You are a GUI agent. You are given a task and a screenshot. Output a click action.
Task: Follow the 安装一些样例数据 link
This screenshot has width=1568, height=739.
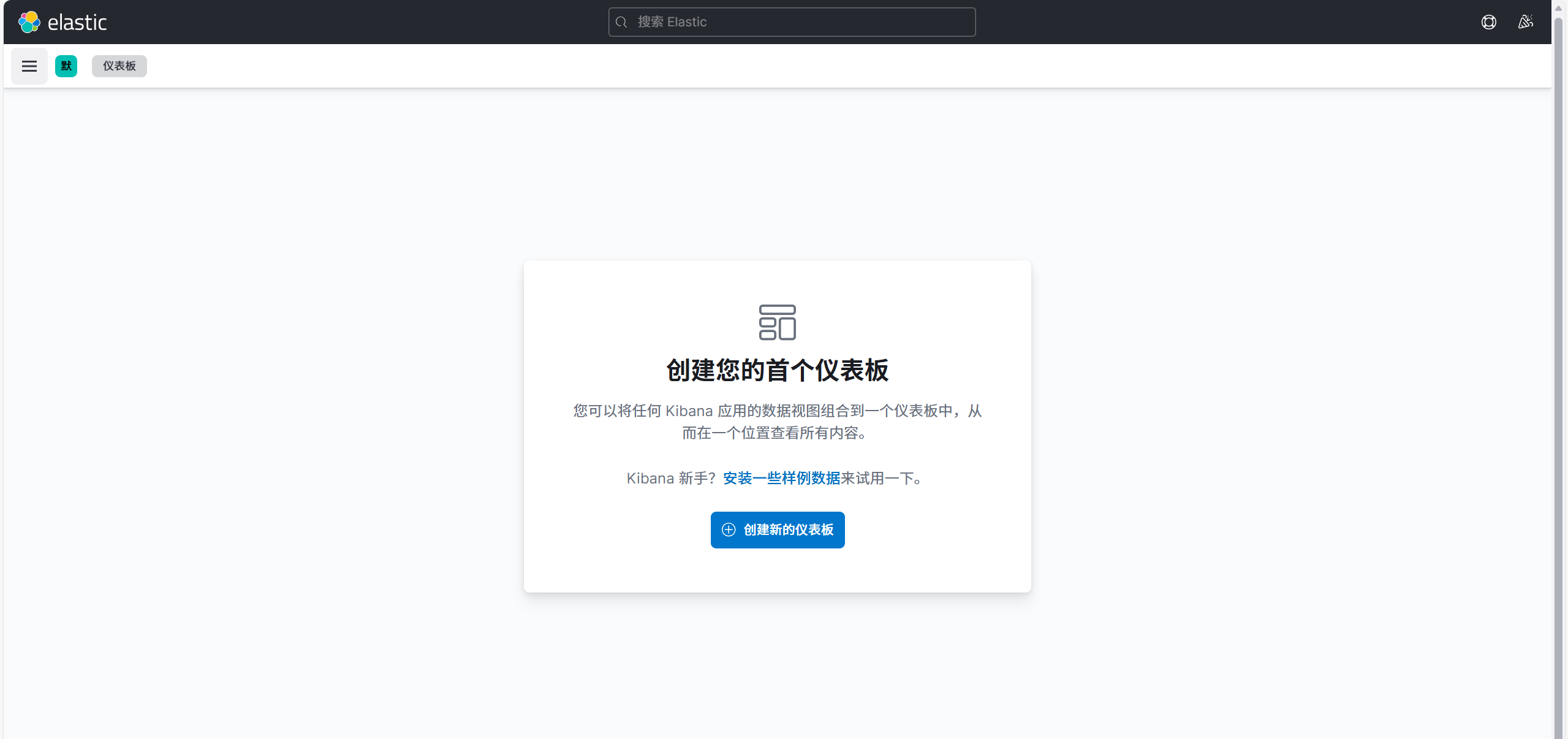coord(781,478)
